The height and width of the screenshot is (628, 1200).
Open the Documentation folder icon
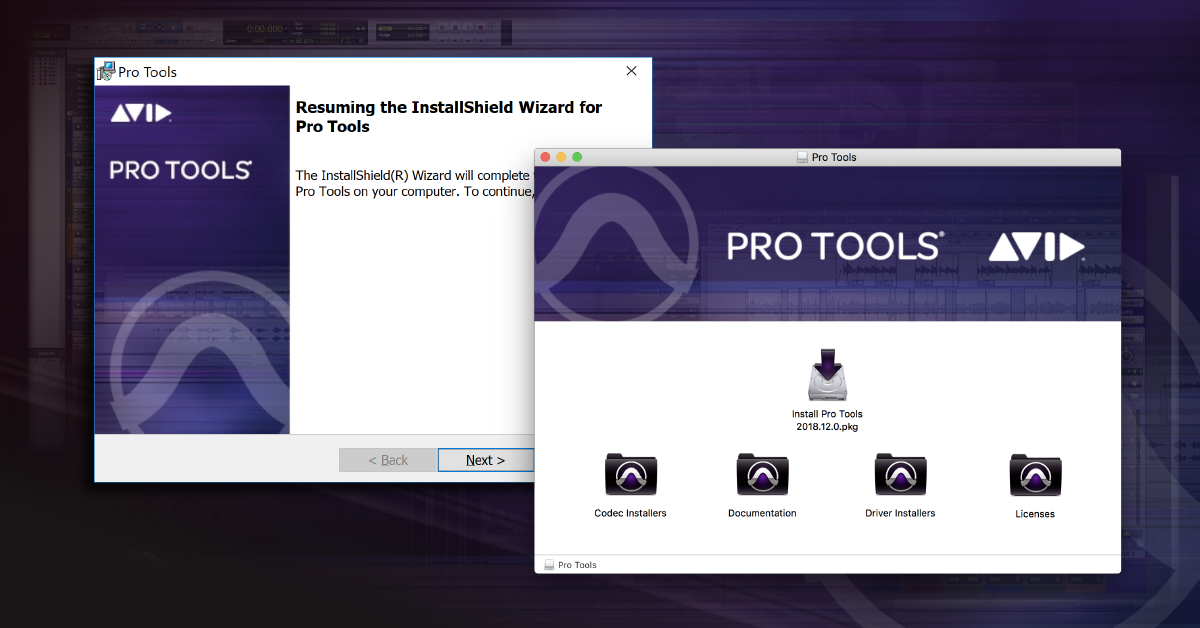[x=763, y=474]
